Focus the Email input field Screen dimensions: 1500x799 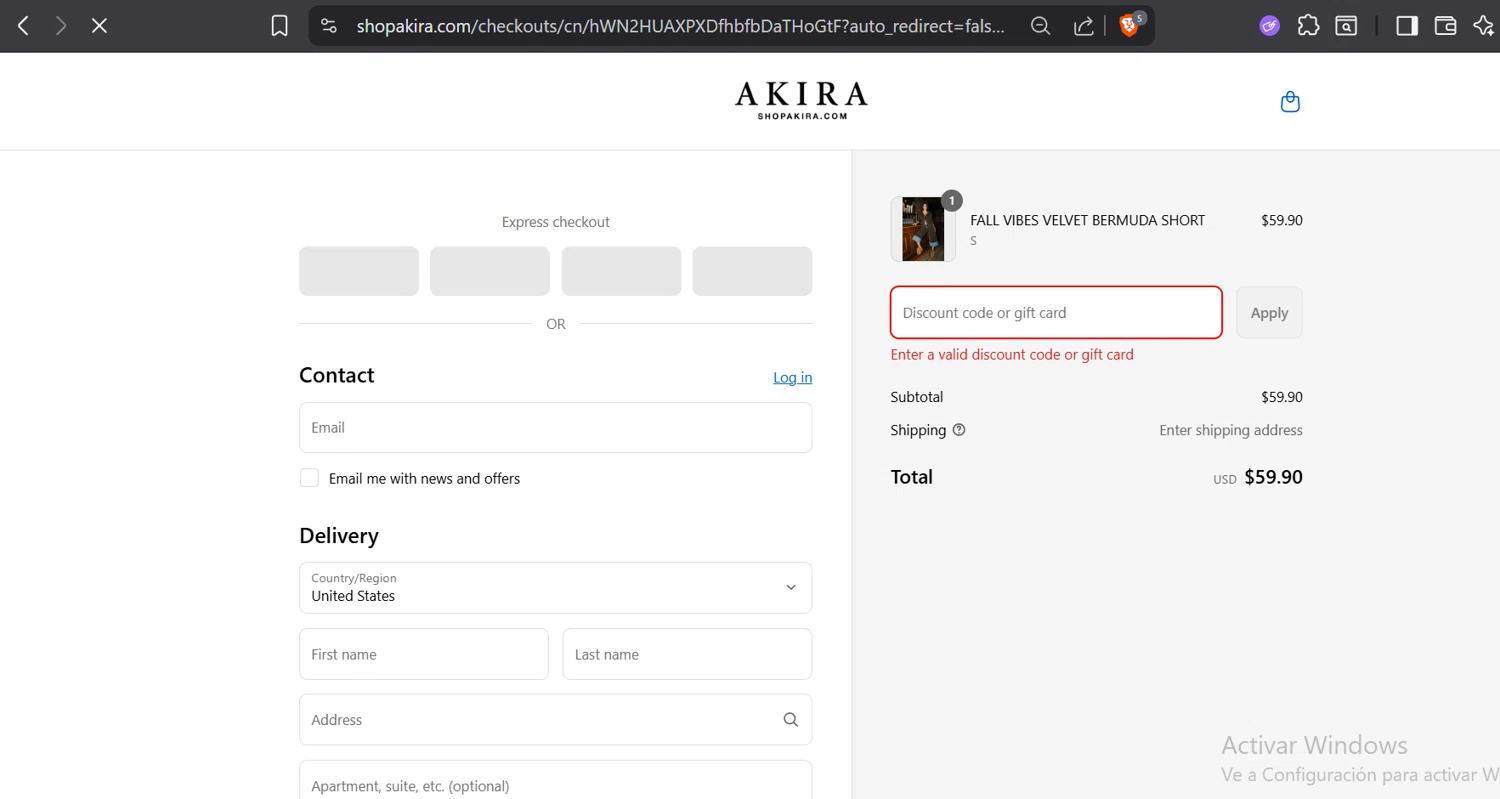555,427
